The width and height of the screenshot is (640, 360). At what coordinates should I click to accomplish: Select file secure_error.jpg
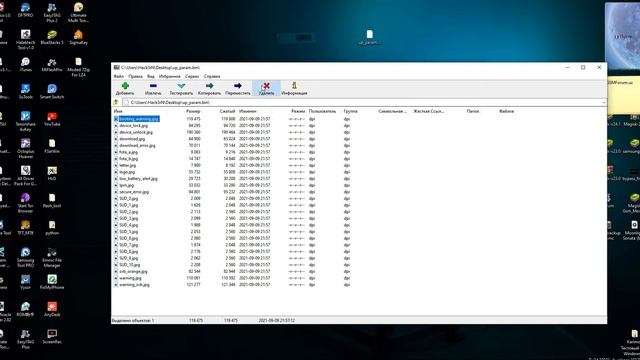pos(134,192)
